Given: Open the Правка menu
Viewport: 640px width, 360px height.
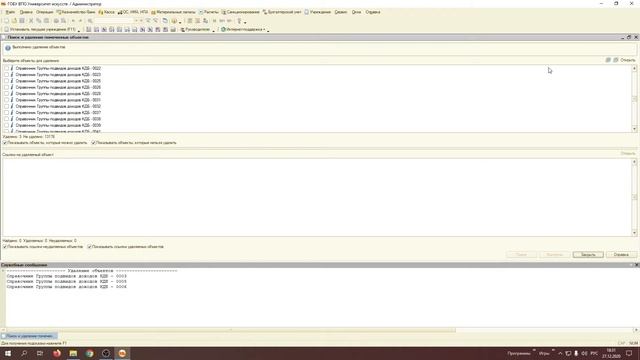Looking at the screenshot, I should pyautogui.click(x=26, y=12).
